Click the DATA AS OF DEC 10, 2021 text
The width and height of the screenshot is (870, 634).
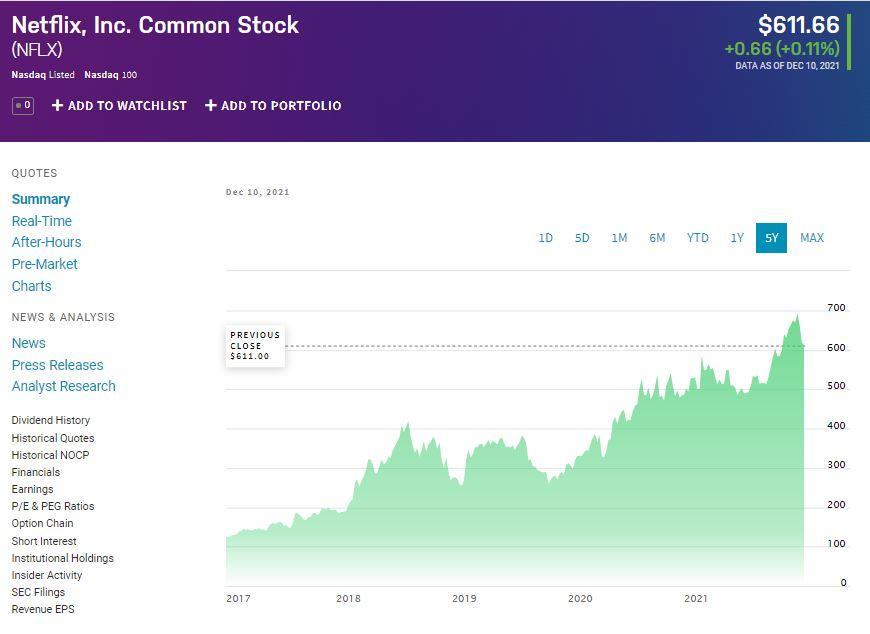point(787,65)
